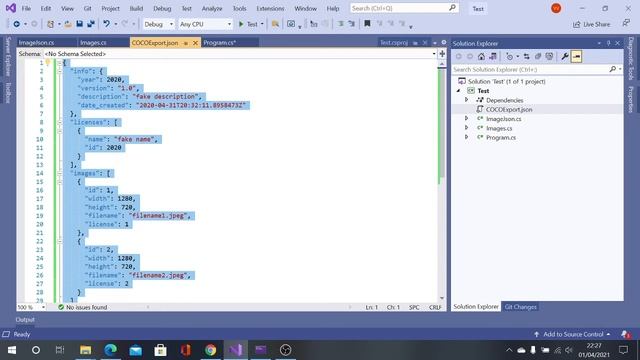Open the Git menu
The height and width of the screenshot is (360, 640).
click(87, 8)
